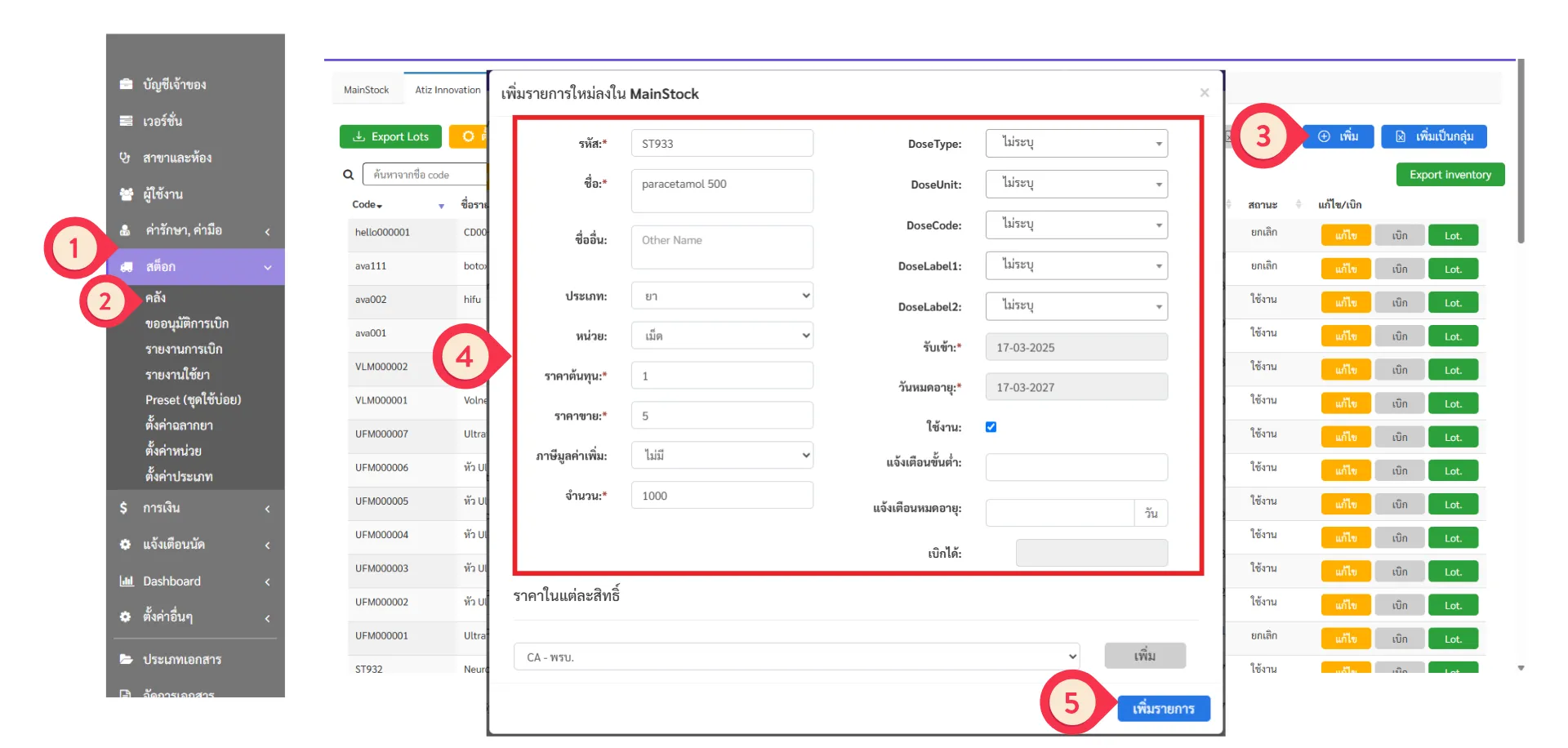Click the Dashboard bar chart icon
Viewport: 1568px width, 748px height.
point(126,581)
